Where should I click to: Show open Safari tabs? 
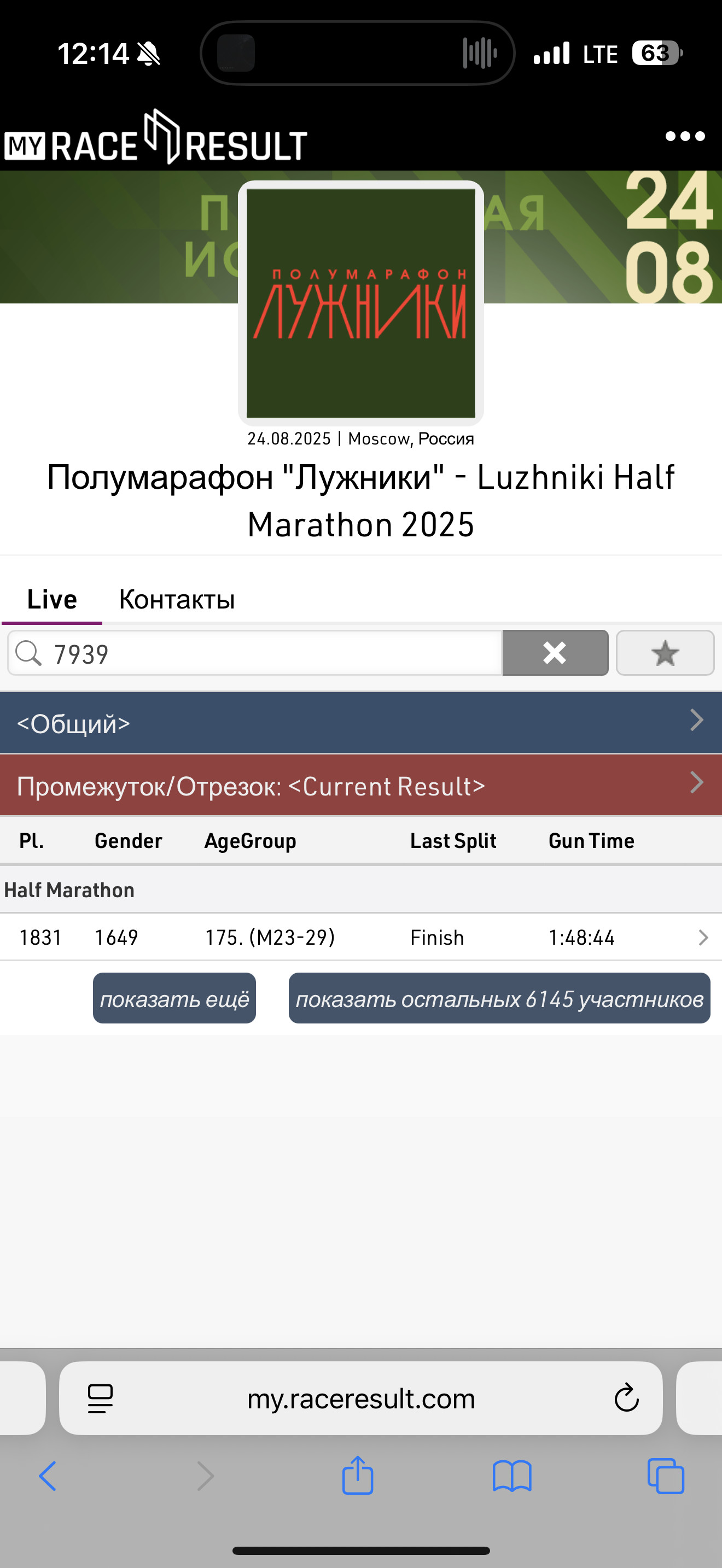point(665,1476)
